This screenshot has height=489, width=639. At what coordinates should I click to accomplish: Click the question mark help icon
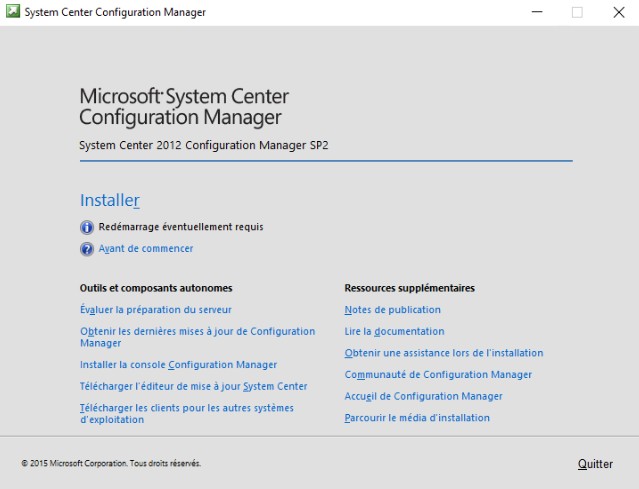87,249
